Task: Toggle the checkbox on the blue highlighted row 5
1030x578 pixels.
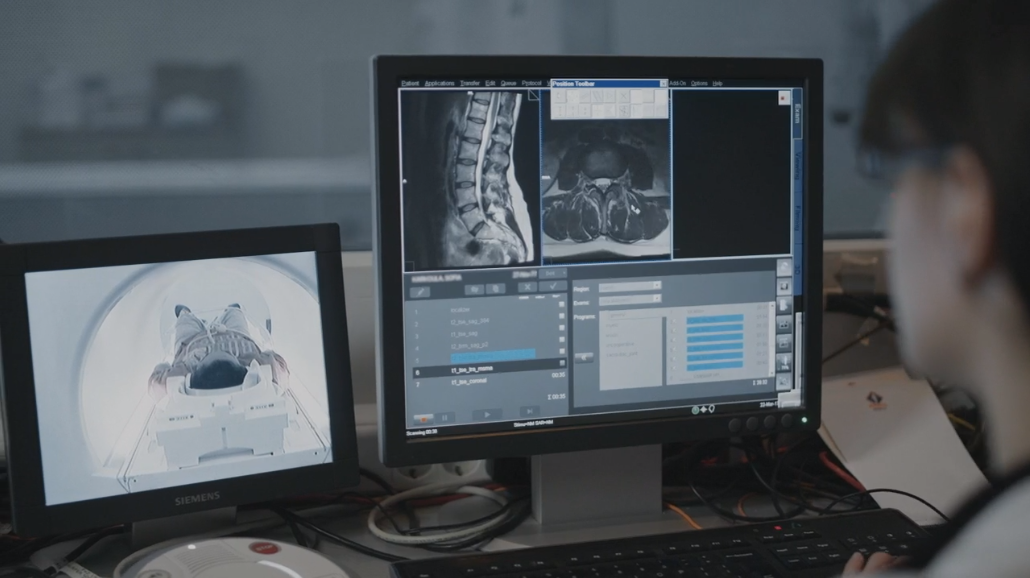Action: tap(562, 351)
